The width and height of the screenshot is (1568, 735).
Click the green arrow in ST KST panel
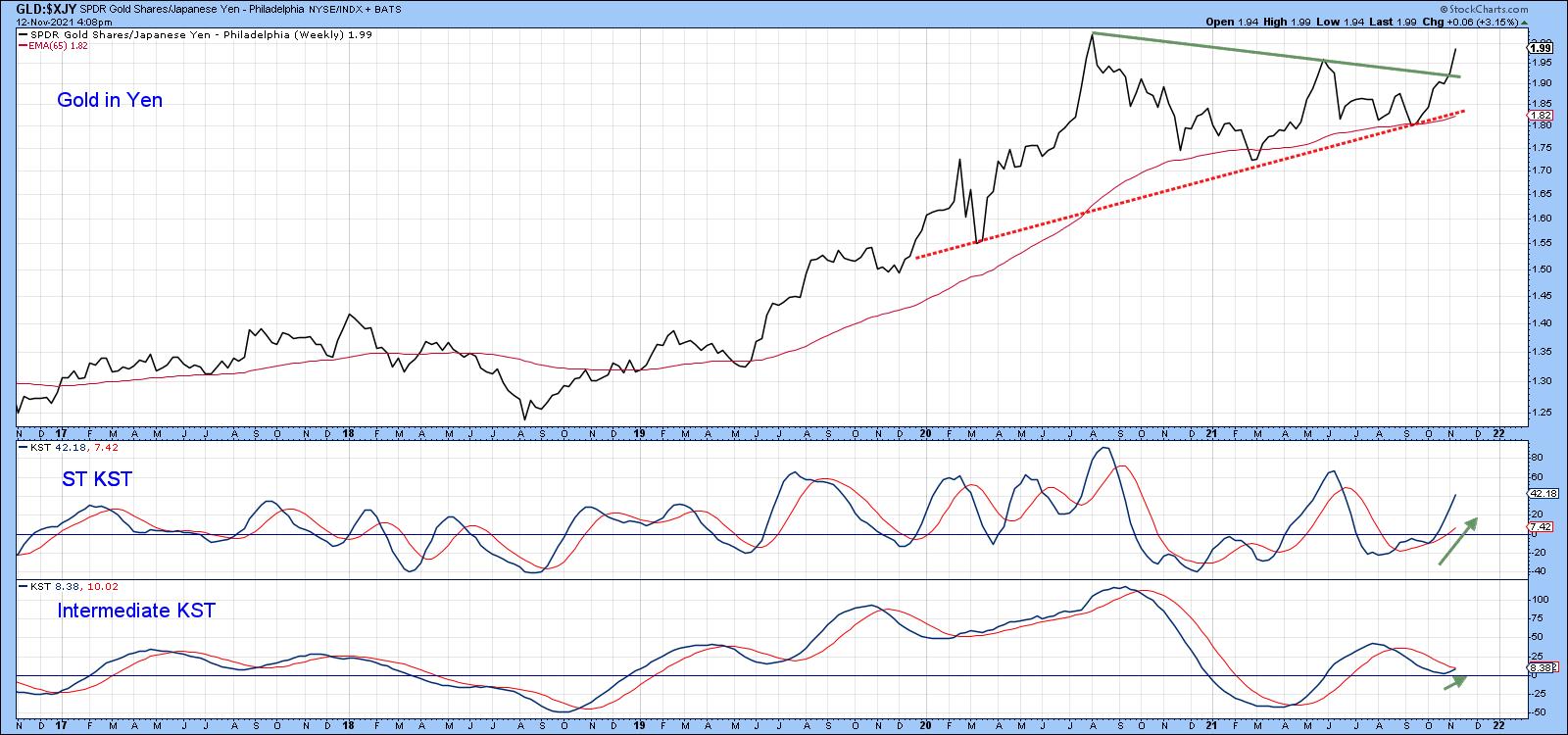(x=1457, y=542)
